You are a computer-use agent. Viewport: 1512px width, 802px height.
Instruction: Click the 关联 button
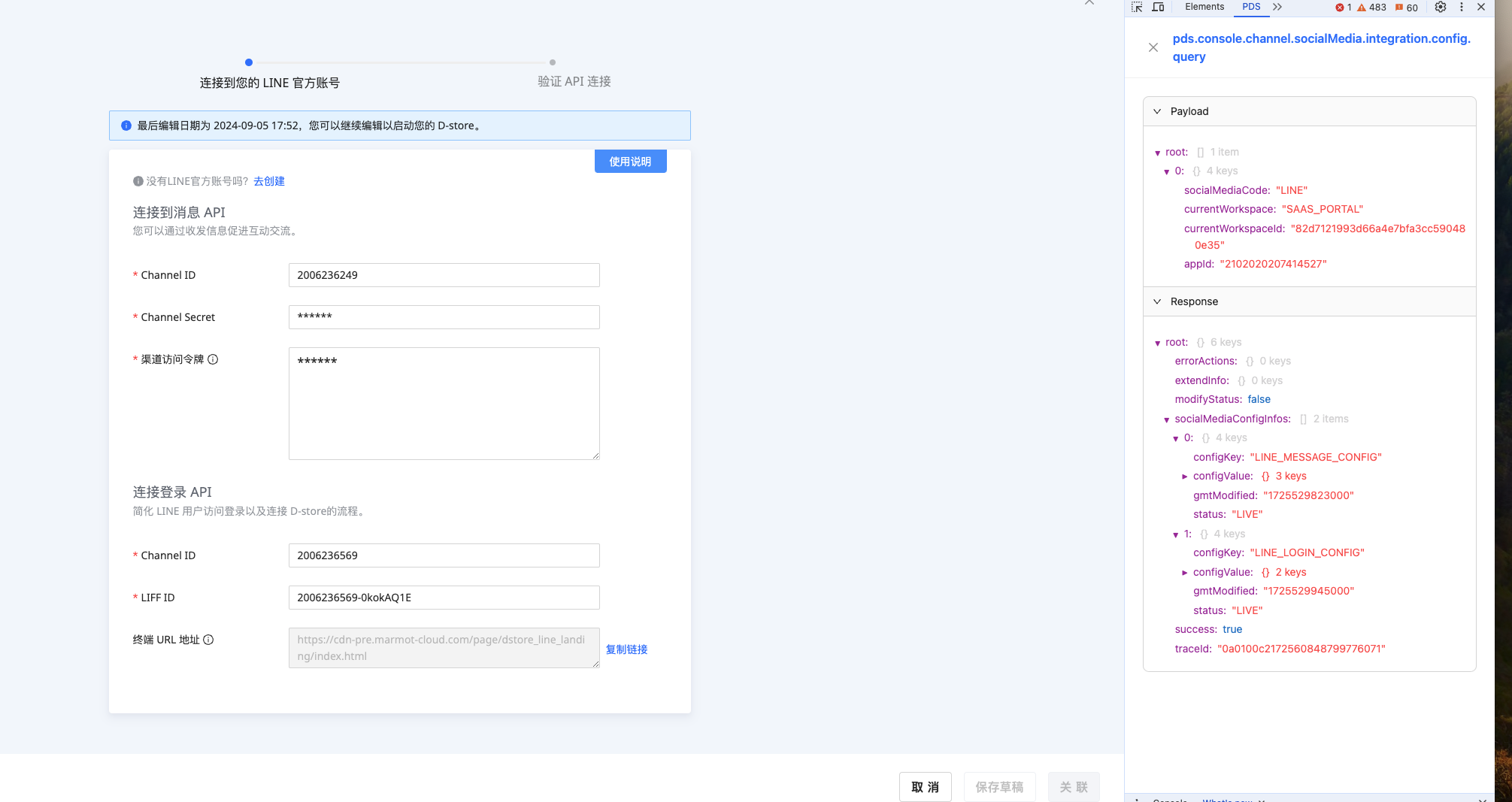coord(1074,787)
